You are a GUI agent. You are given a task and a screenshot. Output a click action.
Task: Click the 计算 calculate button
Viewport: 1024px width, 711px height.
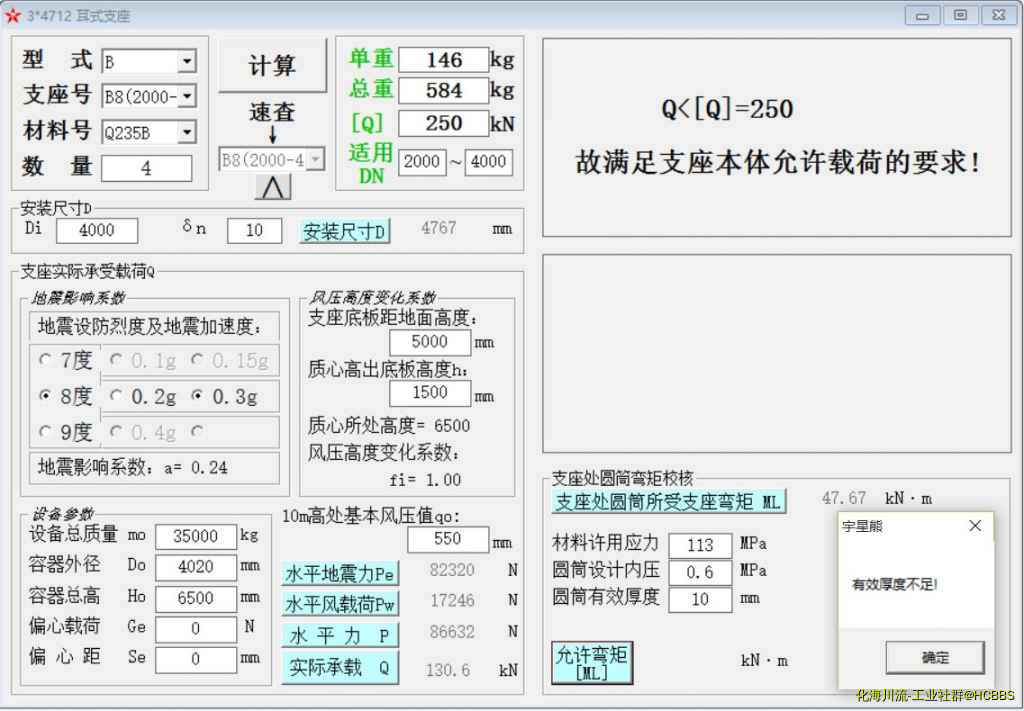(x=272, y=66)
